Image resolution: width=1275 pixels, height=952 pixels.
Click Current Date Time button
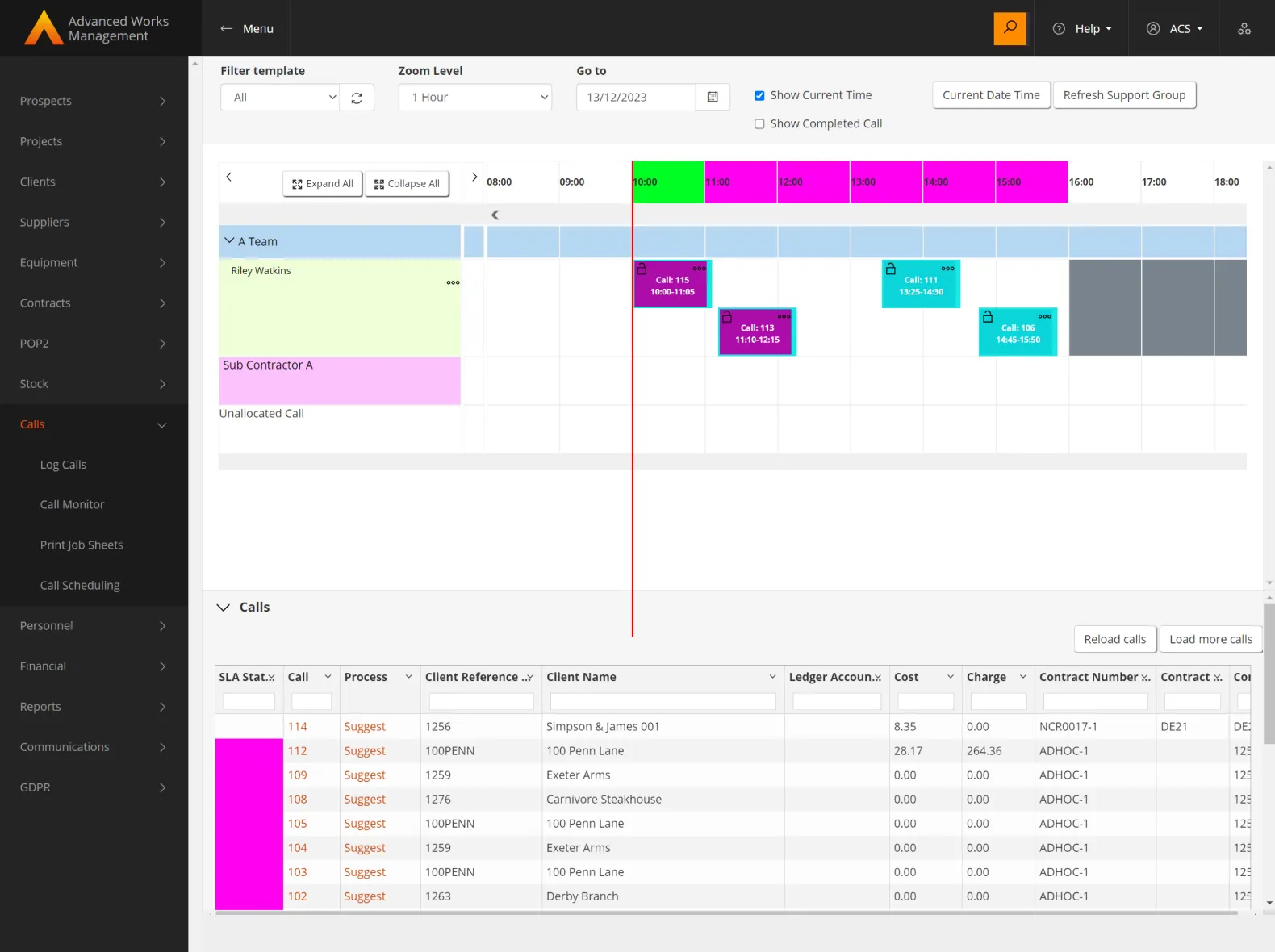(x=991, y=95)
